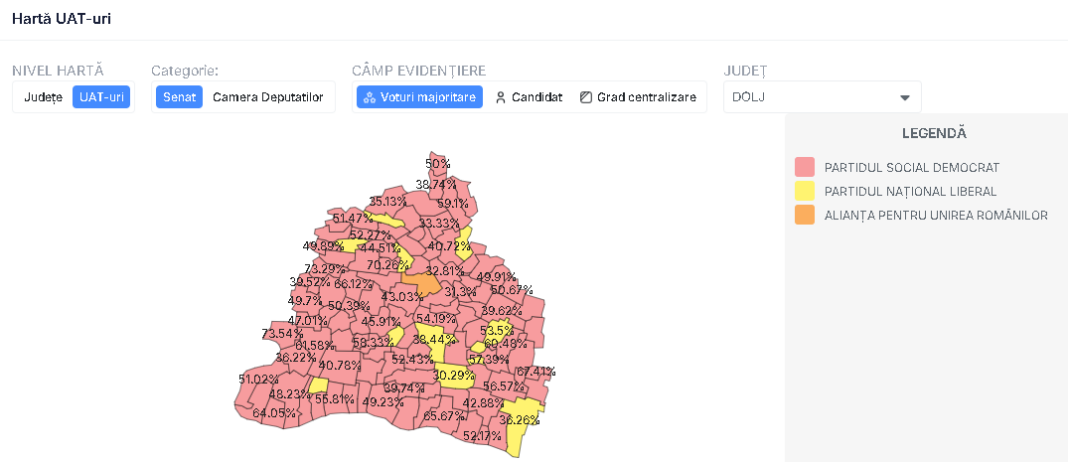Click the 50% region at map's top

(438, 164)
